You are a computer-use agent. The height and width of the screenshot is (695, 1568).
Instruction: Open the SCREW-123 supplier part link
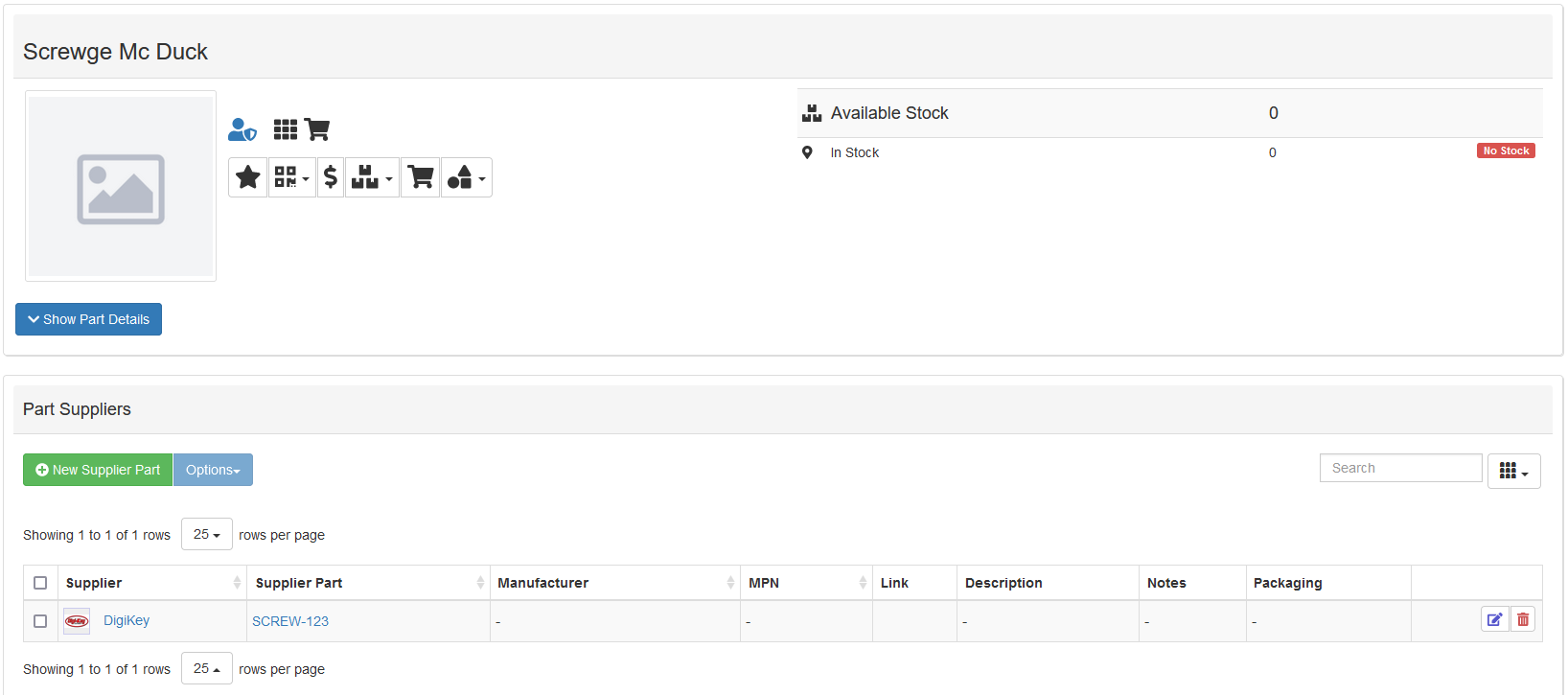tap(290, 621)
